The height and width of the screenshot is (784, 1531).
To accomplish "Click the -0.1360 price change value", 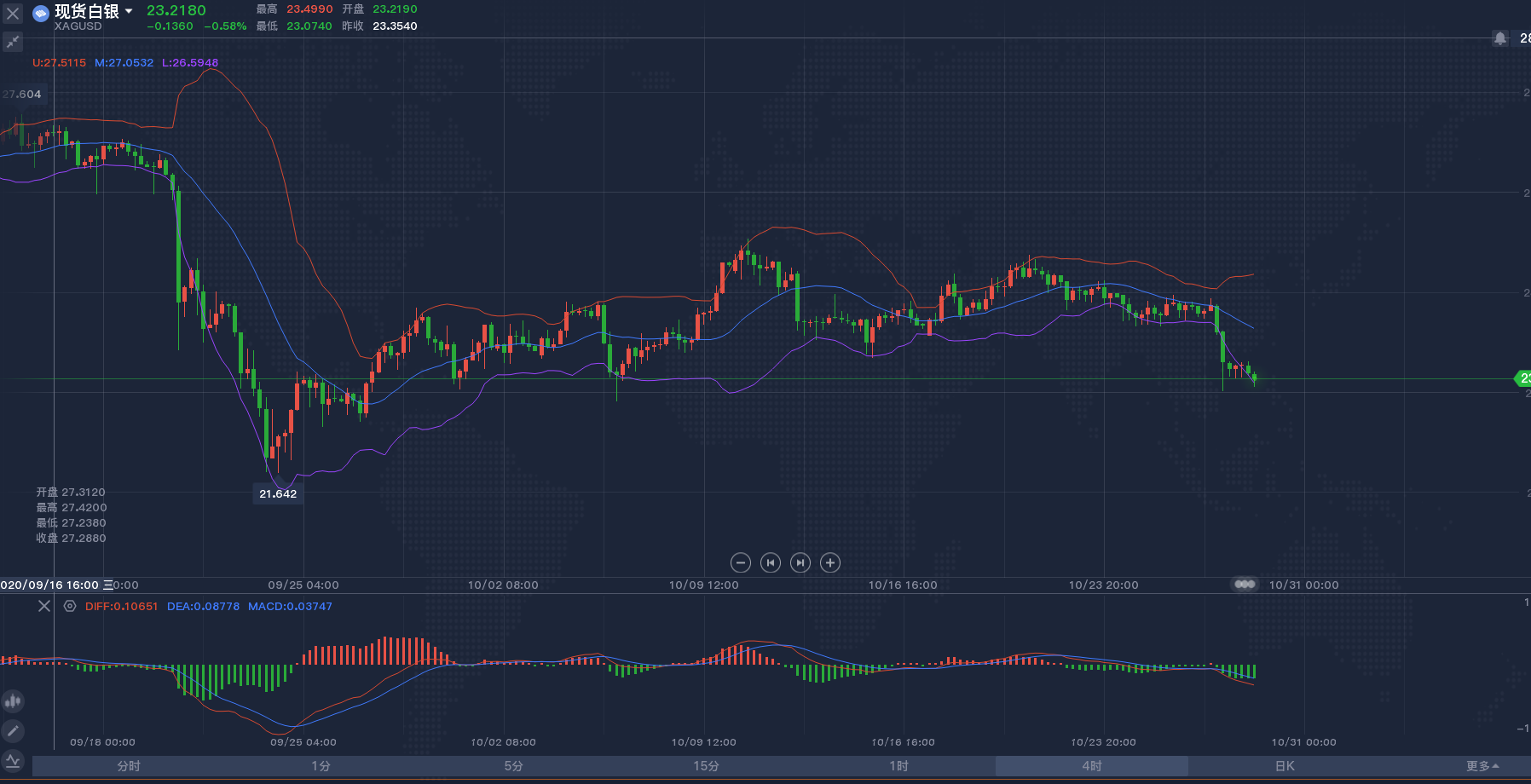I will (x=170, y=26).
